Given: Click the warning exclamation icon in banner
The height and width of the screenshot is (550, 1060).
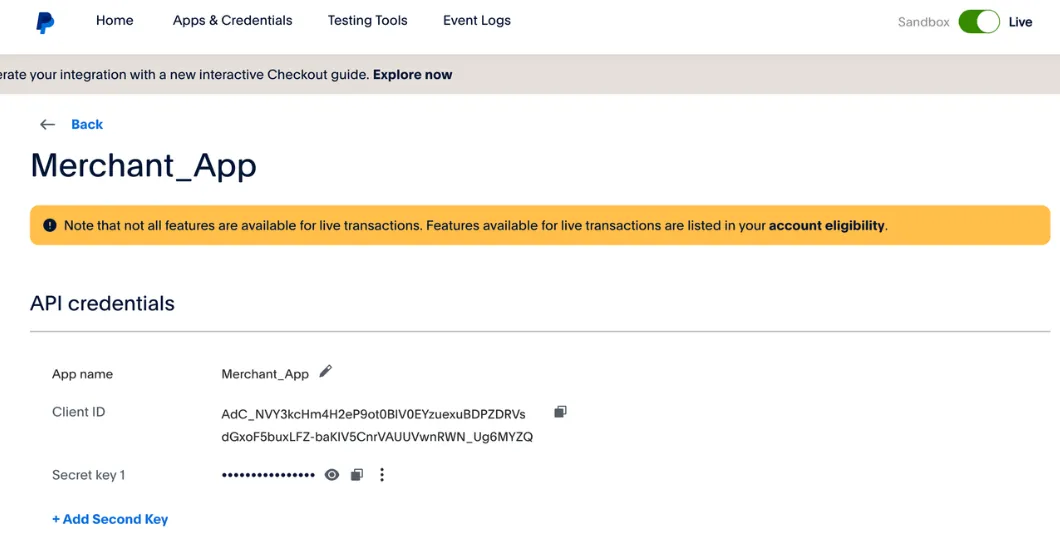Looking at the screenshot, I should coord(50,225).
